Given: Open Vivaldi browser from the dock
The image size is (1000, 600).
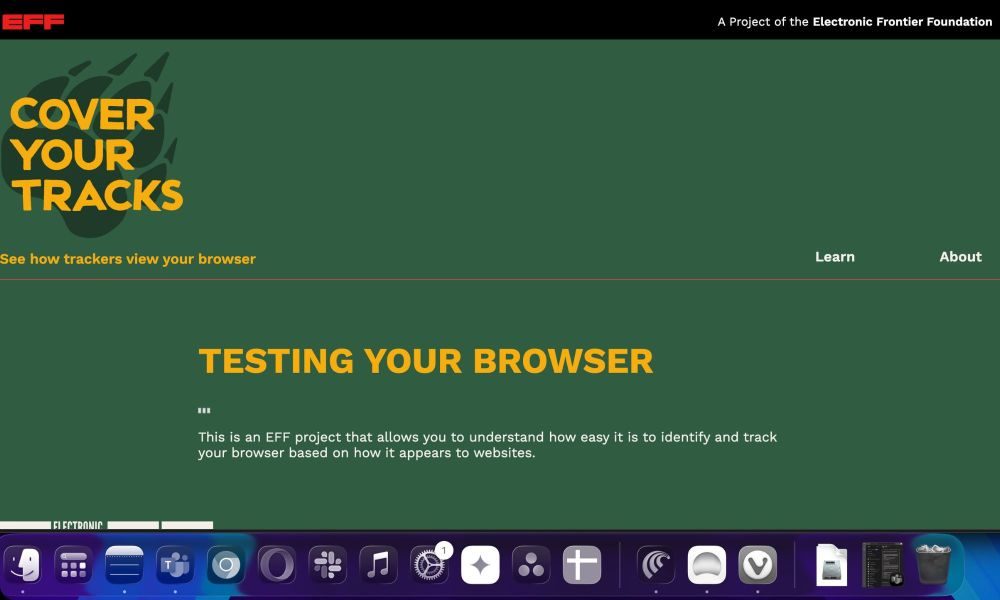Looking at the screenshot, I should coord(758,565).
